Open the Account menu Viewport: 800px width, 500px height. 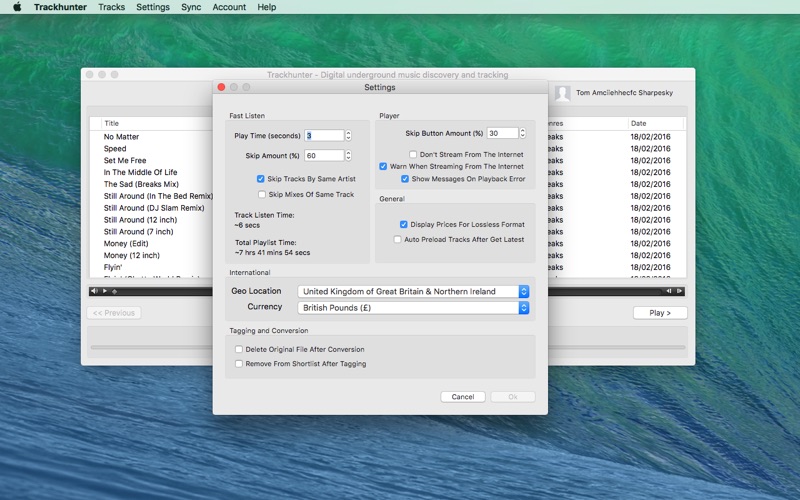click(229, 7)
